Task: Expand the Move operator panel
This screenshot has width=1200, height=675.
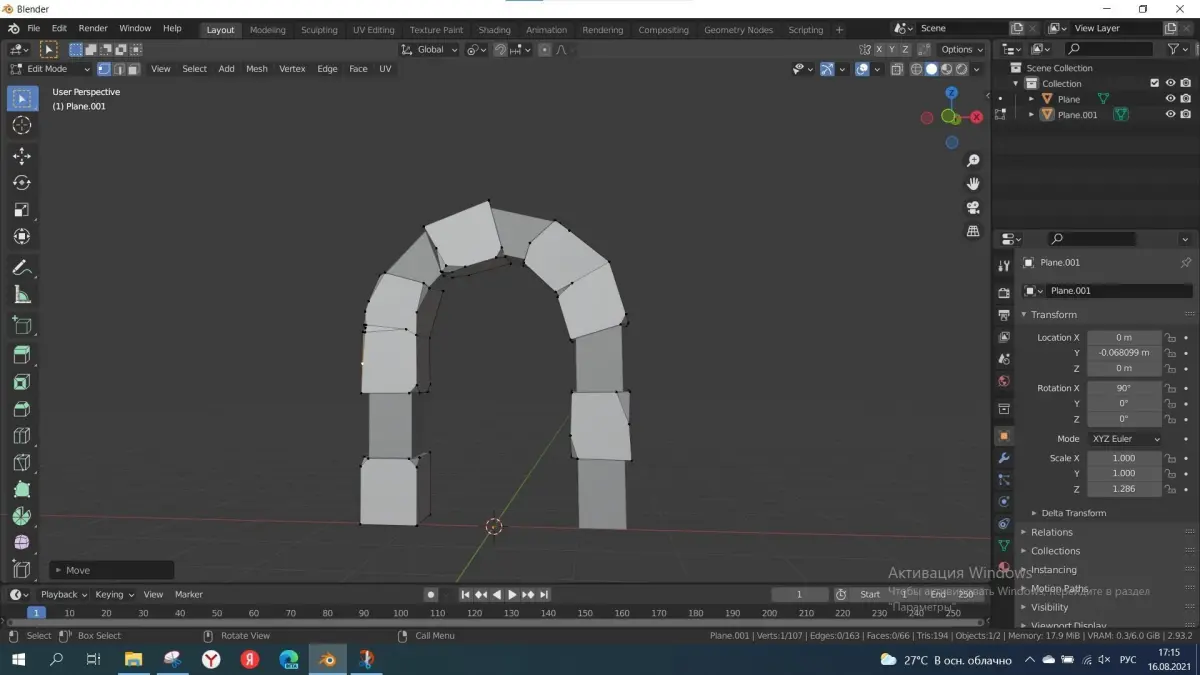Action: (x=112, y=570)
